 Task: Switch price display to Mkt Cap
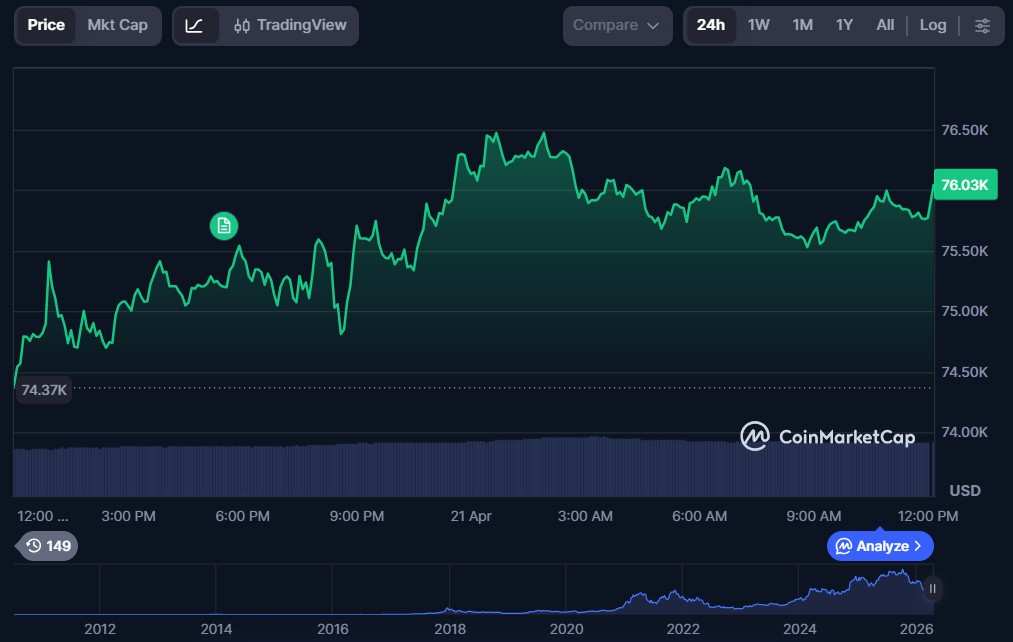coord(117,25)
